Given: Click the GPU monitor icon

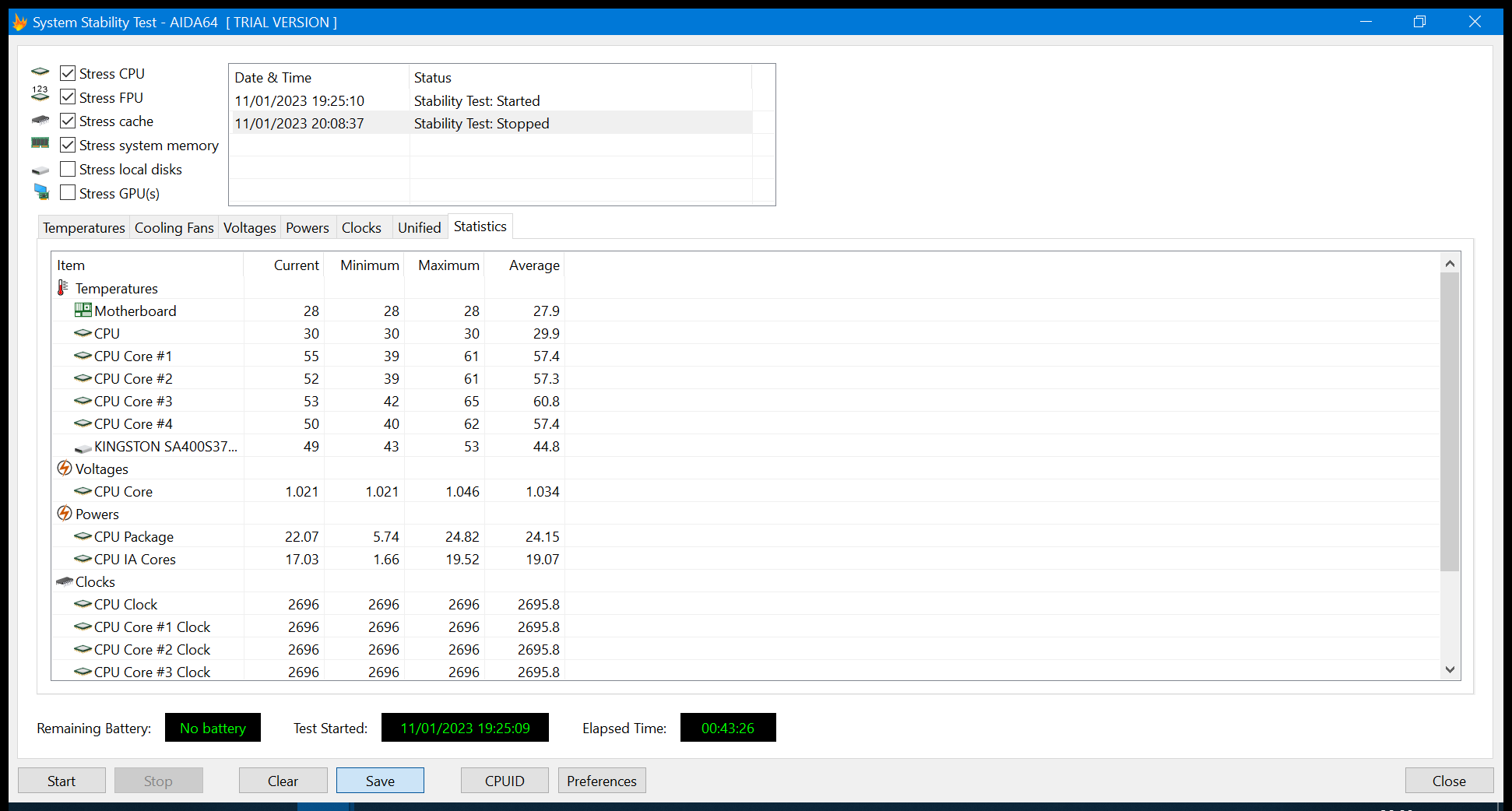Looking at the screenshot, I should tap(42, 191).
